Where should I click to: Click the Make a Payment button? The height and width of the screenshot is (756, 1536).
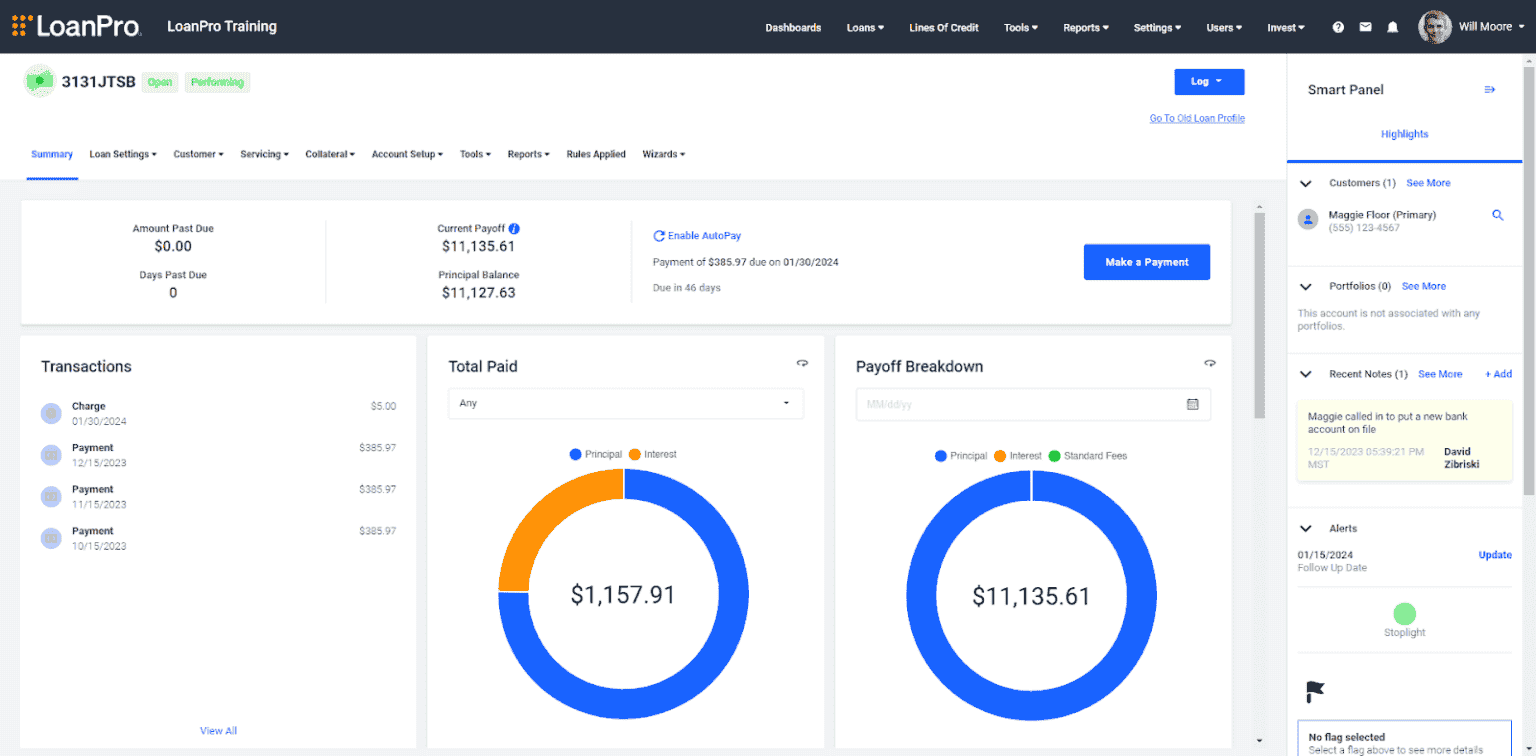tap(1147, 262)
